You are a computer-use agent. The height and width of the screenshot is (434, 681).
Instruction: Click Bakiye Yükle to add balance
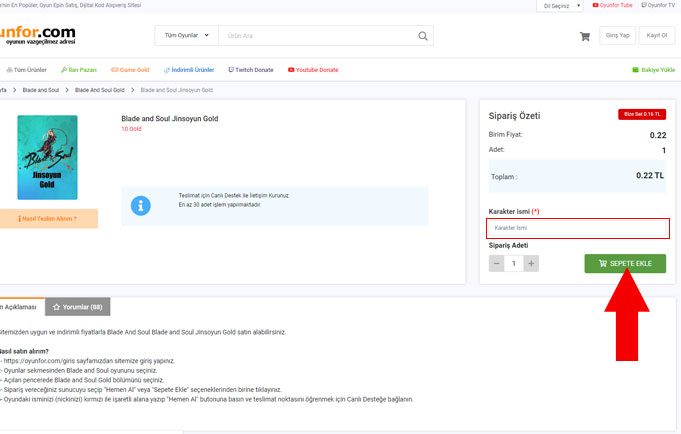[653, 70]
